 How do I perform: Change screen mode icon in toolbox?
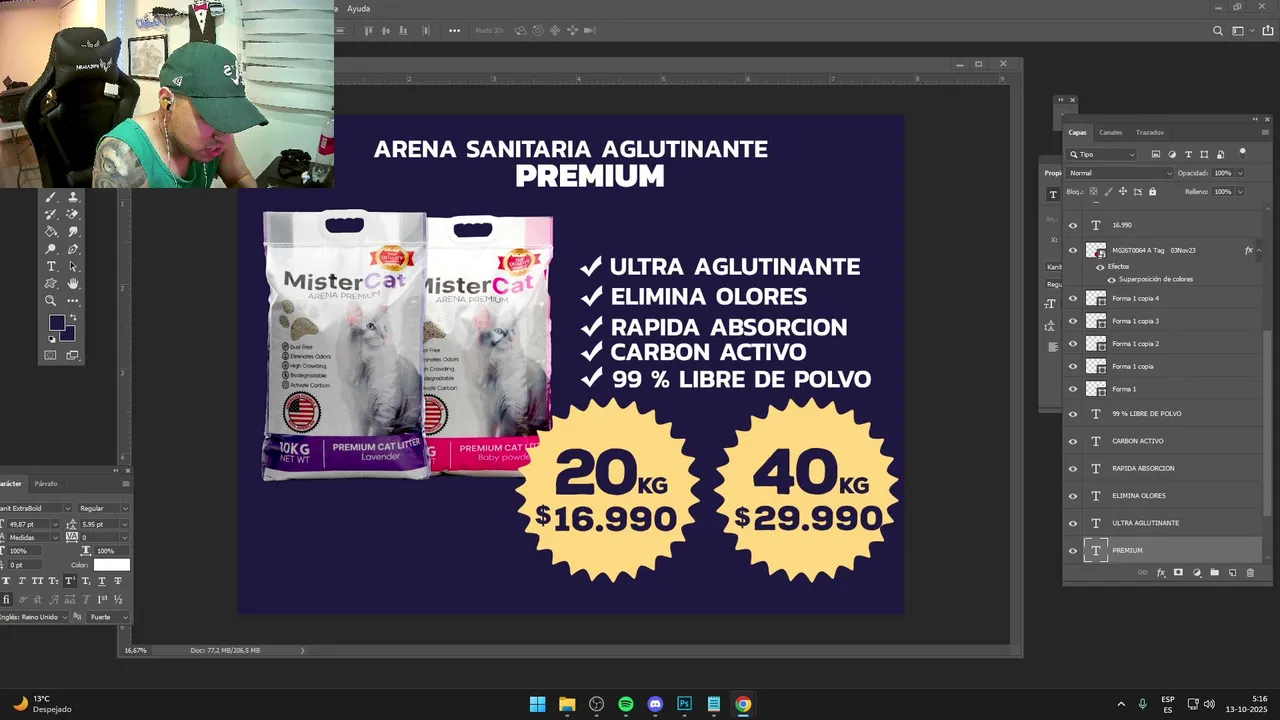(x=72, y=355)
